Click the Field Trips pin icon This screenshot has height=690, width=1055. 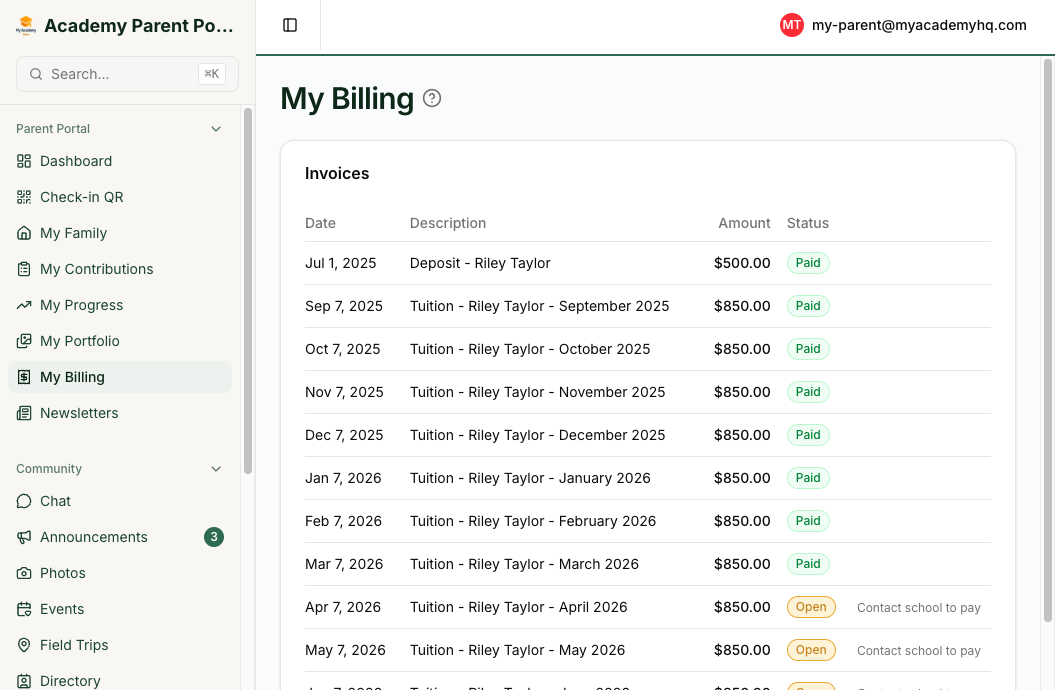(24, 645)
